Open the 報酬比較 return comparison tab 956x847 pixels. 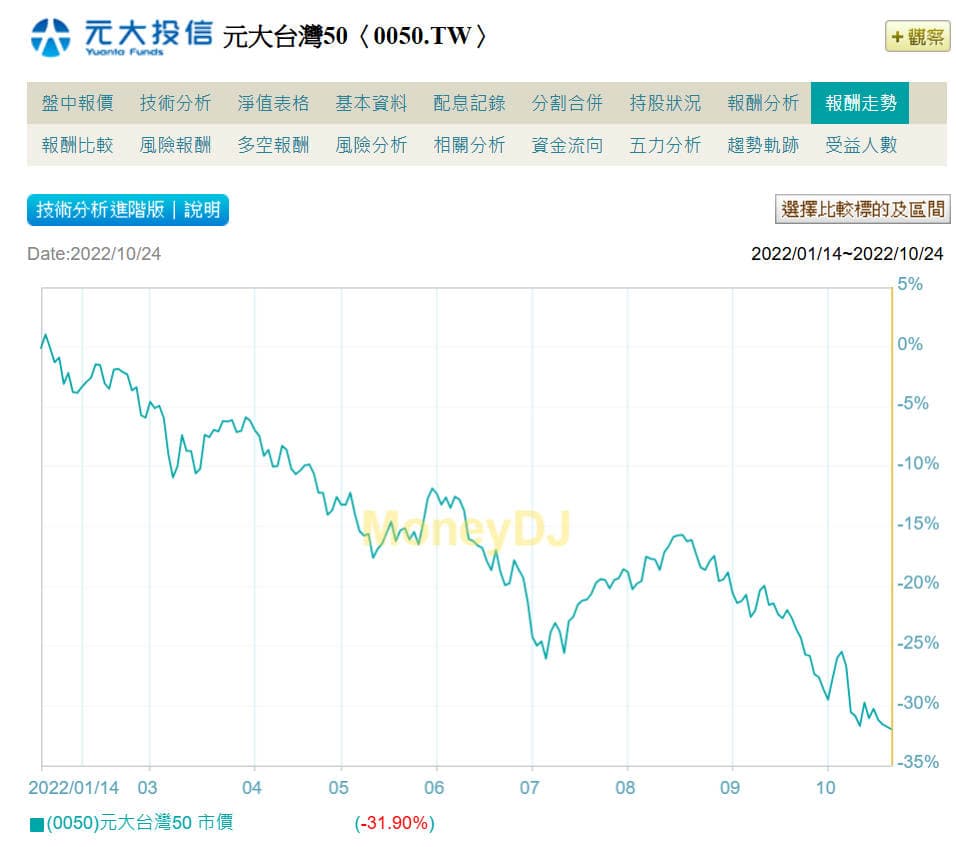[78, 144]
